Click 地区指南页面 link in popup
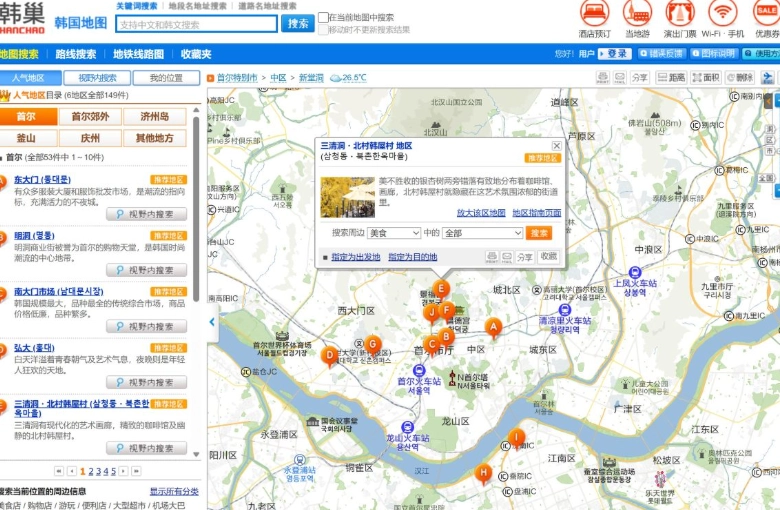Screen dimensions: 780x510 point(537,212)
